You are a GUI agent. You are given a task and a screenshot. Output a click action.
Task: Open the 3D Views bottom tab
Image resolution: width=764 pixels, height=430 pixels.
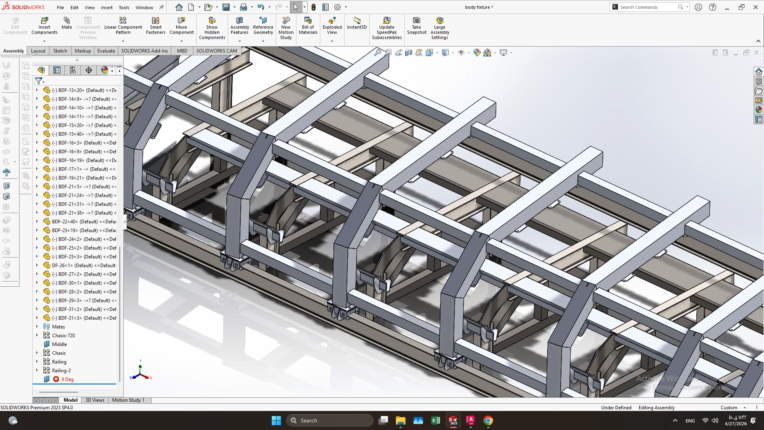[95, 400]
